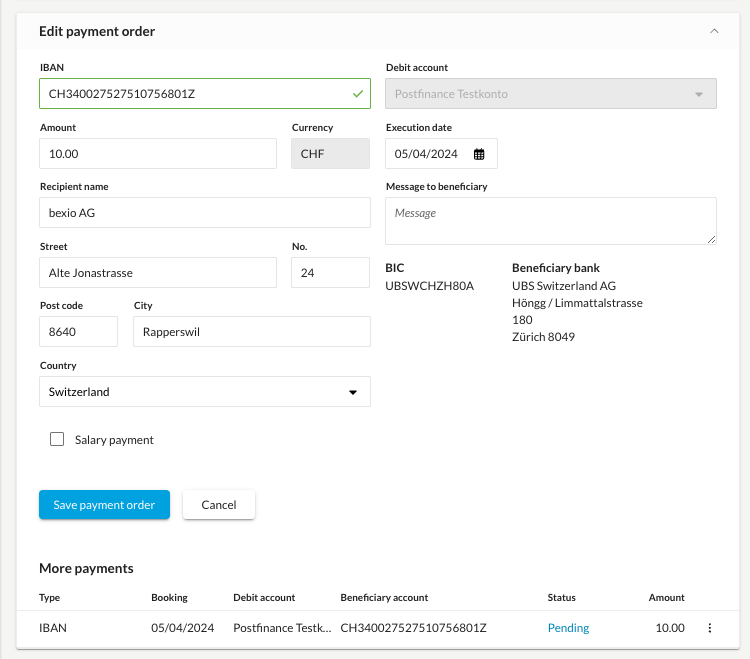750x659 pixels.
Task: Click booking date 05/04/2024 in the payments table
Action: 183,628
